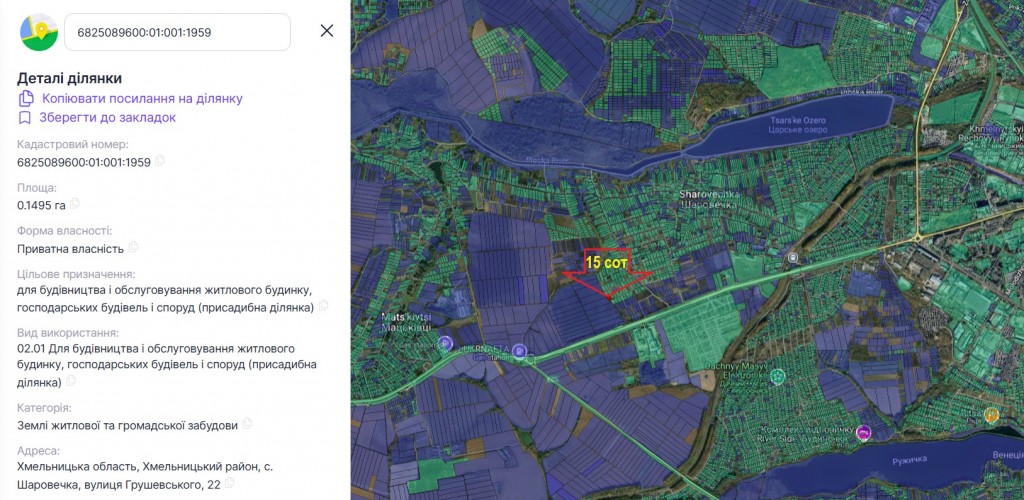Copy the plot address text

point(229,483)
